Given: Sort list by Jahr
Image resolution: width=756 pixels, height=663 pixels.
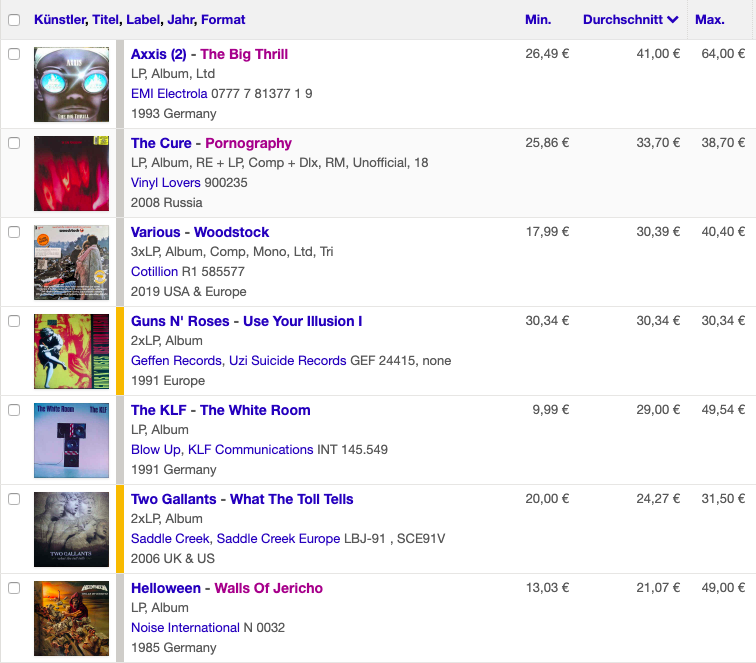Looking at the screenshot, I should pos(181,20).
